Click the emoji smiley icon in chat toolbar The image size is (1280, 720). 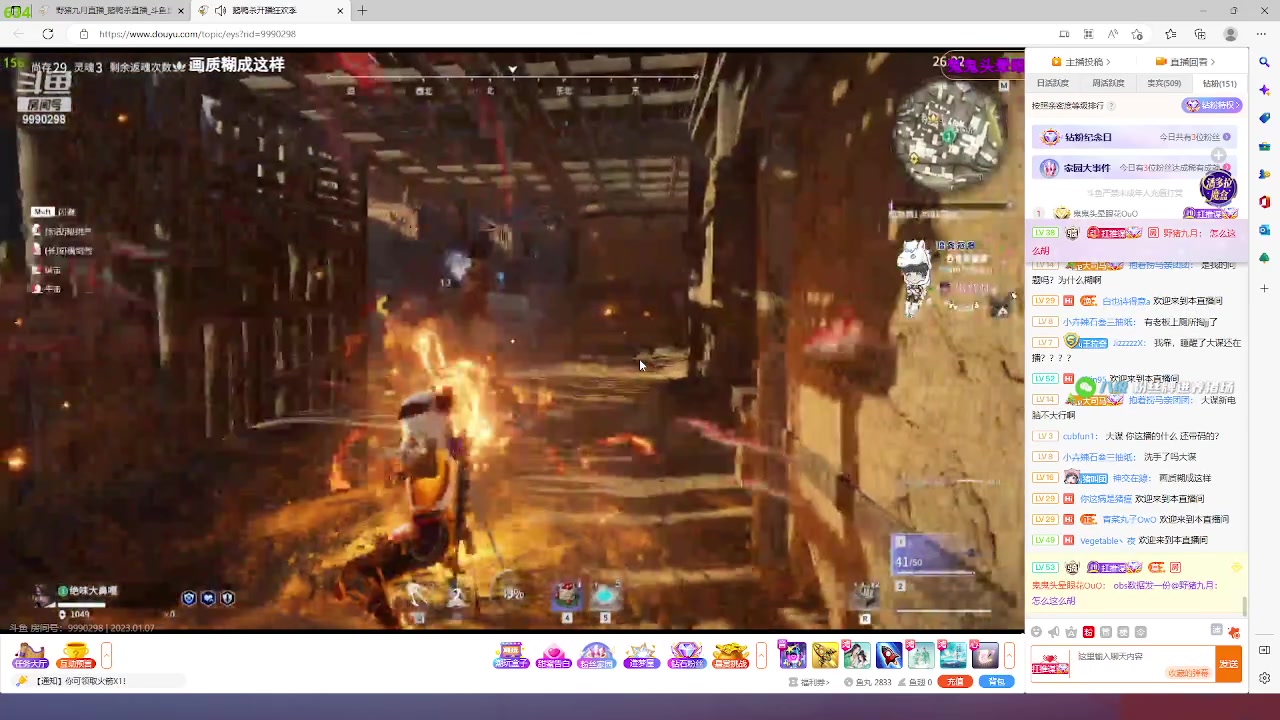click(1036, 632)
